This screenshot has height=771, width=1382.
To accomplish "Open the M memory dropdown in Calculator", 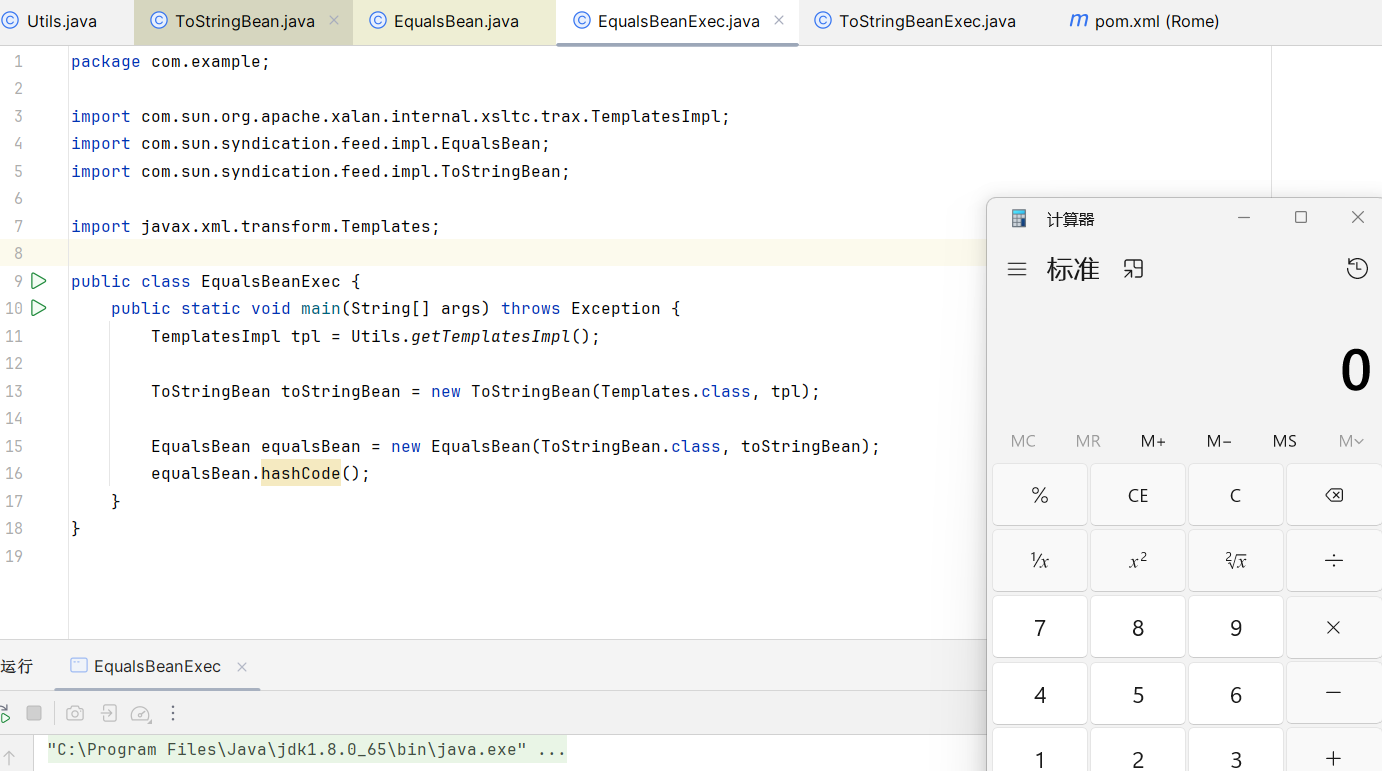I will point(1351,441).
